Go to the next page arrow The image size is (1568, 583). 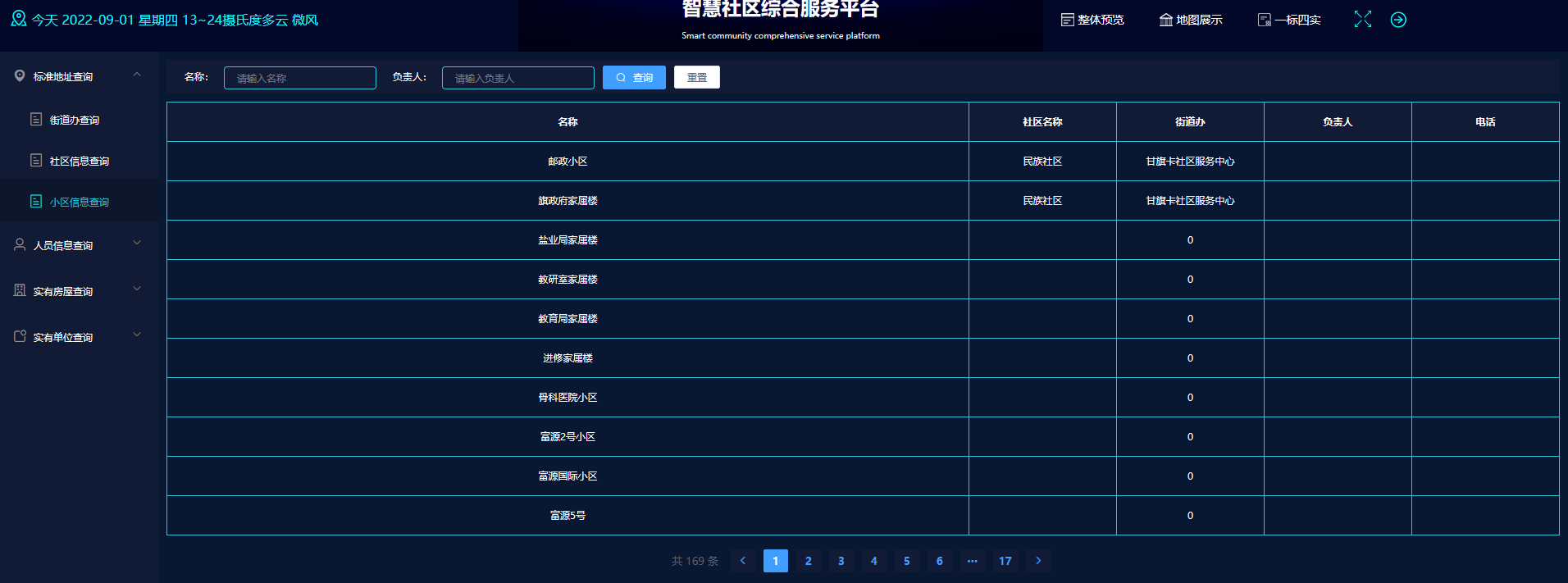click(x=1038, y=561)
